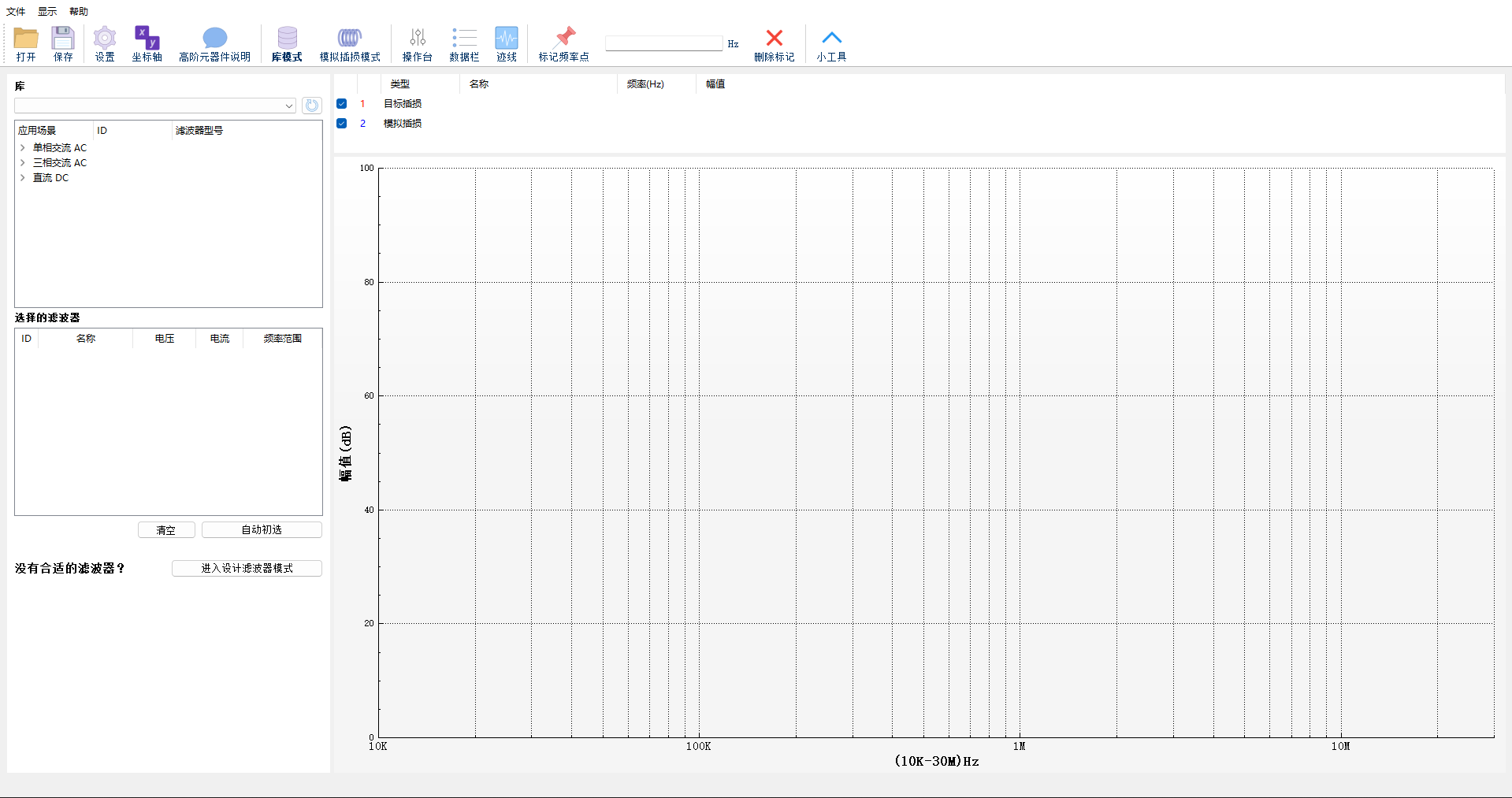
Task: Open the 帮助 menu
Action: point(79,11)
